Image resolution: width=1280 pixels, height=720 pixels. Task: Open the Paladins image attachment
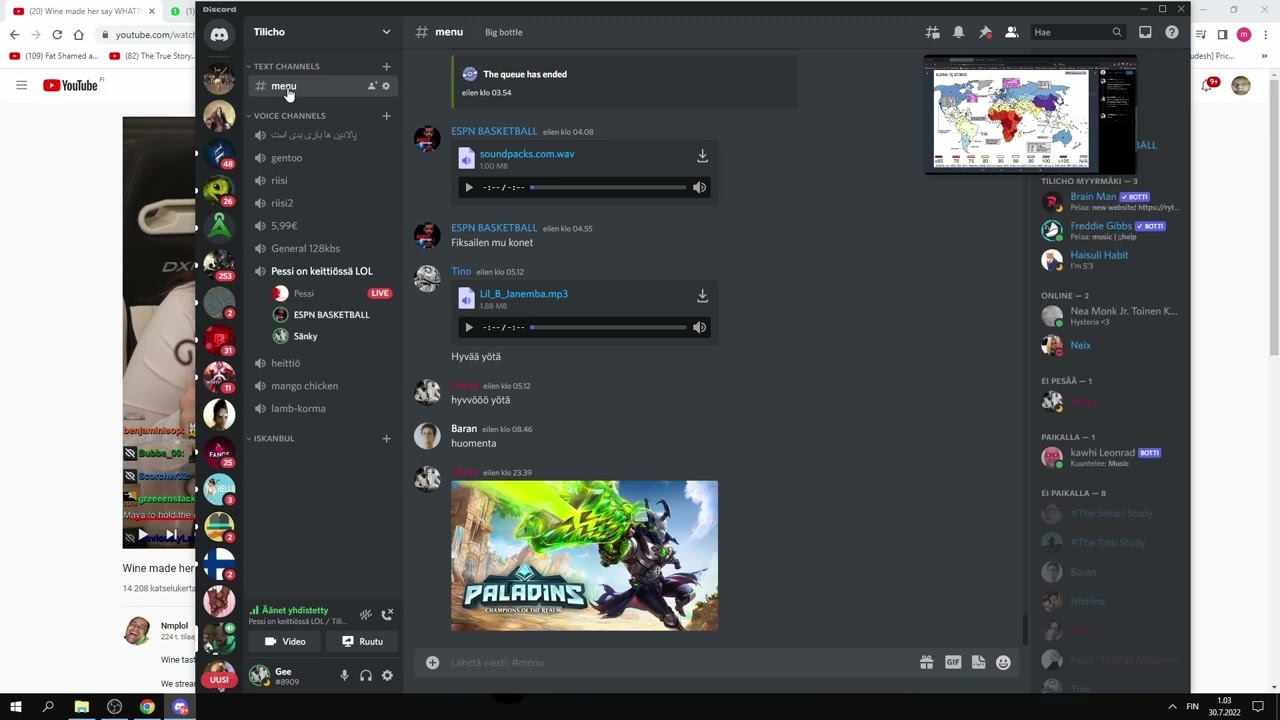point(584,555)
